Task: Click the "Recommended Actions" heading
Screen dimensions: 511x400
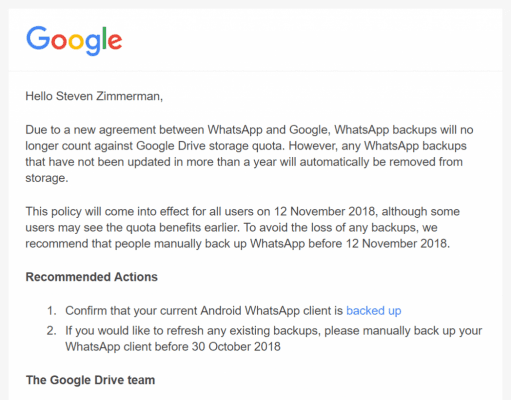Action: [x=92, y=277]
